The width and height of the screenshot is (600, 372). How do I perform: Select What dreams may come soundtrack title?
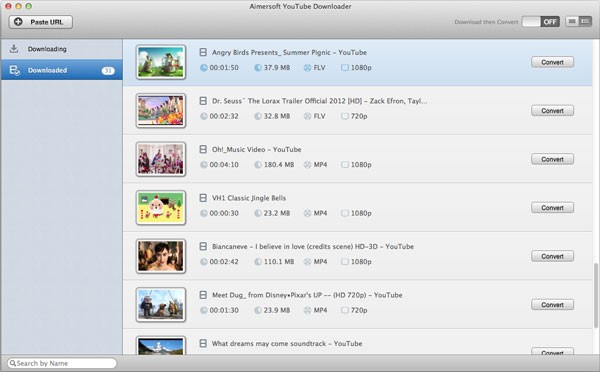tap(287, 344)
